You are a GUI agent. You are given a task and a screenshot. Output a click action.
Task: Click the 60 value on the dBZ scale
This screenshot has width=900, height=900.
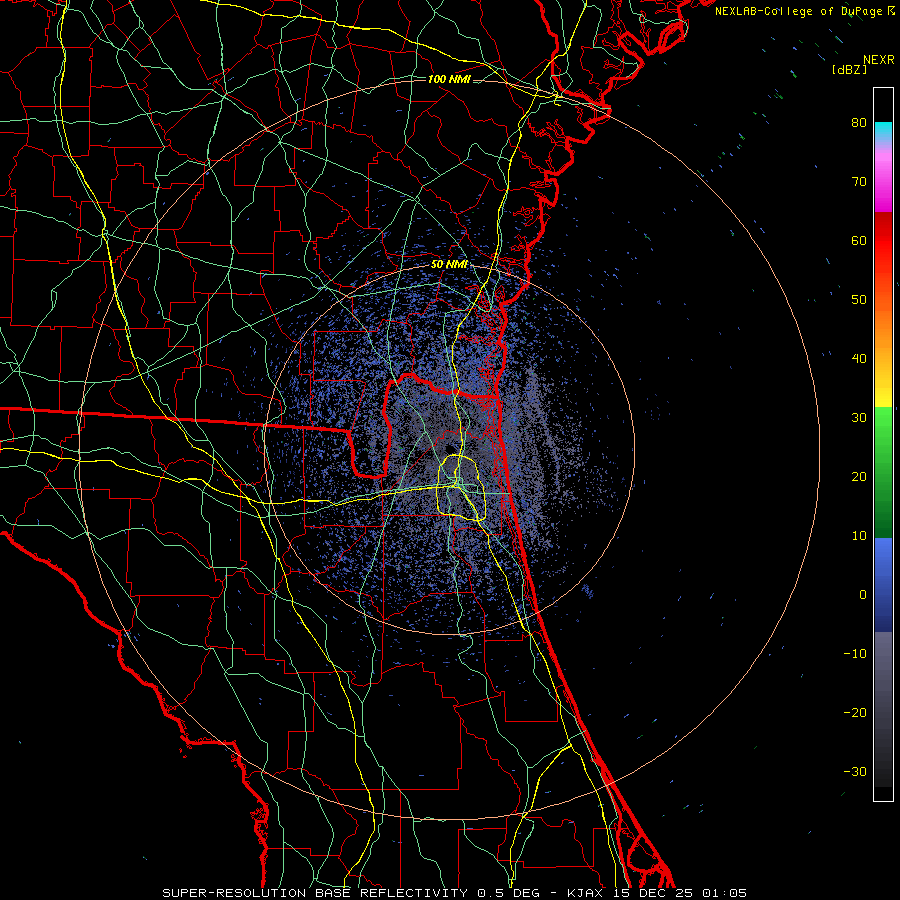tap(859, 240)
